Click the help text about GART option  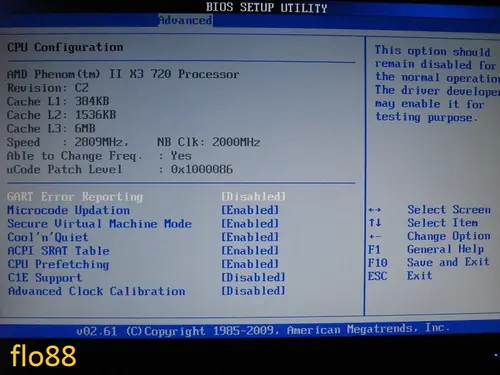tap(437, 84)
